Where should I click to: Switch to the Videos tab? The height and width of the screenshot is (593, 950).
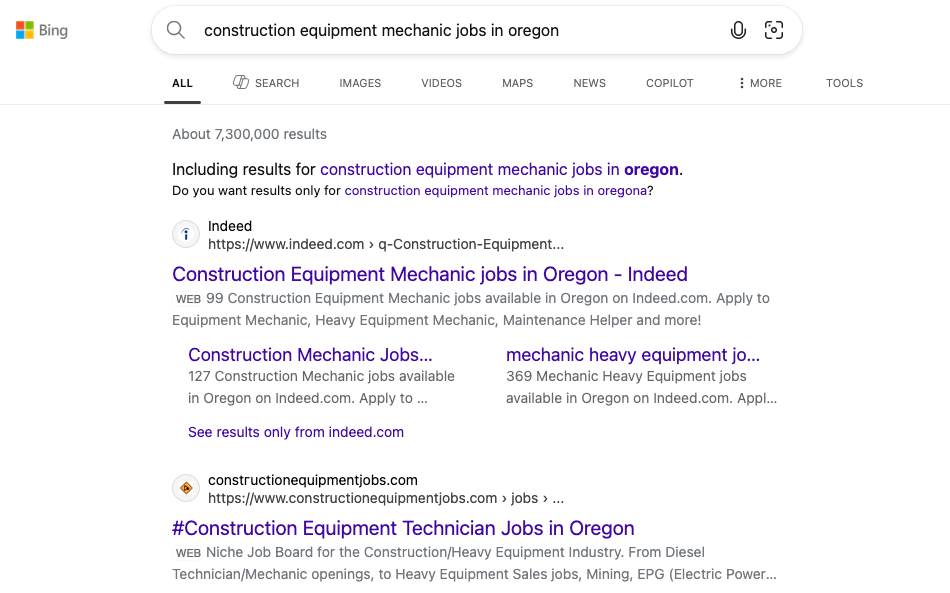coord(441,83)
